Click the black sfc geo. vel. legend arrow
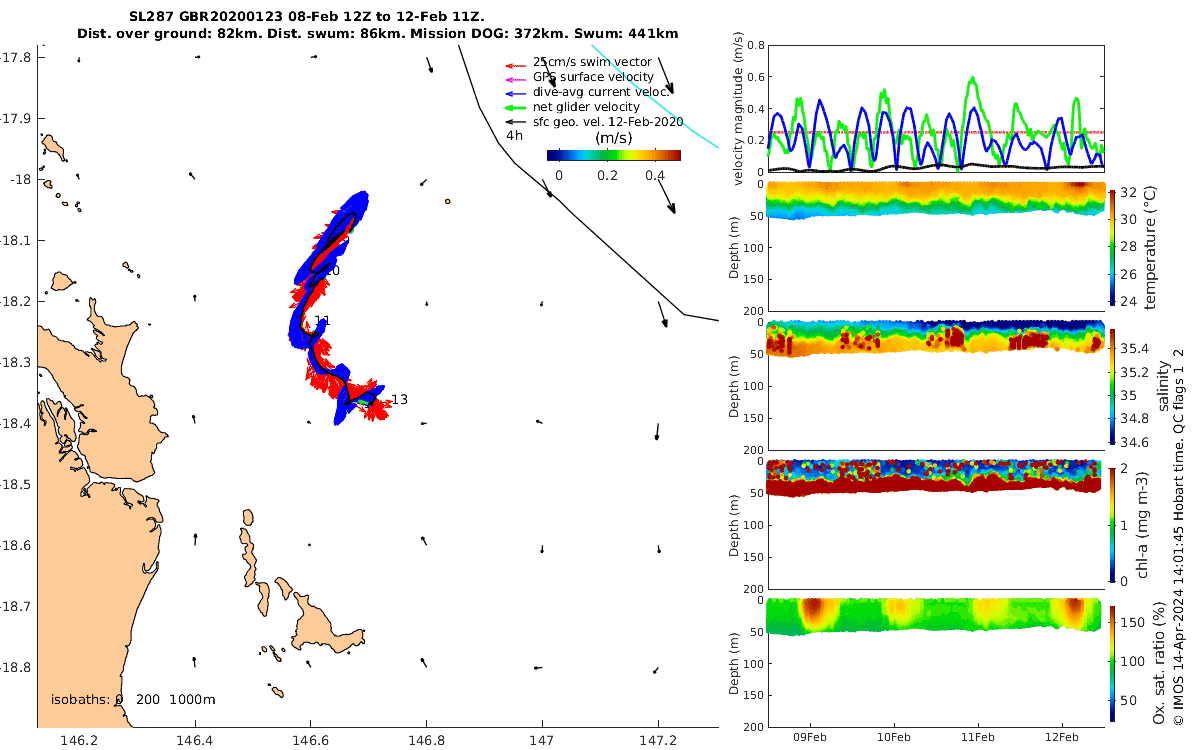This screenshot has height=750, width=1200. (517, 122)
